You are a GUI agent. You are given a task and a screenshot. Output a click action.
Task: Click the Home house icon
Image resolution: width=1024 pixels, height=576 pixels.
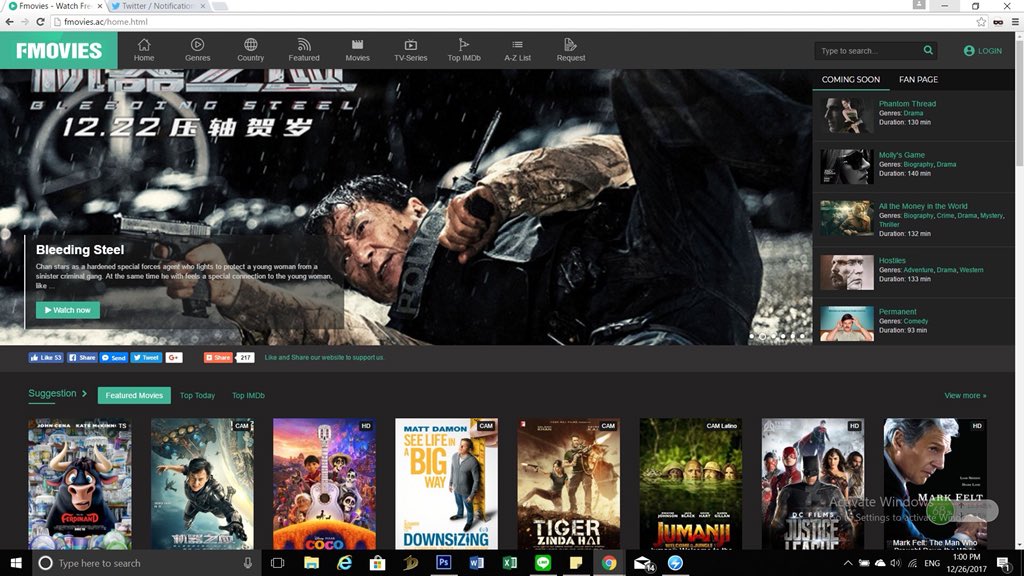(x=144, y=44)
